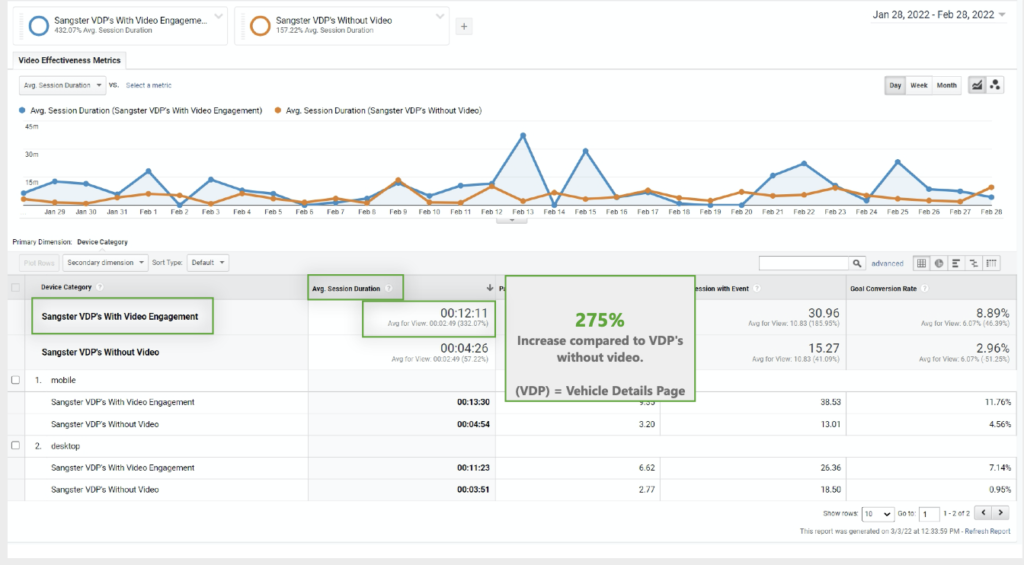
Task: Switch chart to line chart view
Action: click(x=976, y=86)
